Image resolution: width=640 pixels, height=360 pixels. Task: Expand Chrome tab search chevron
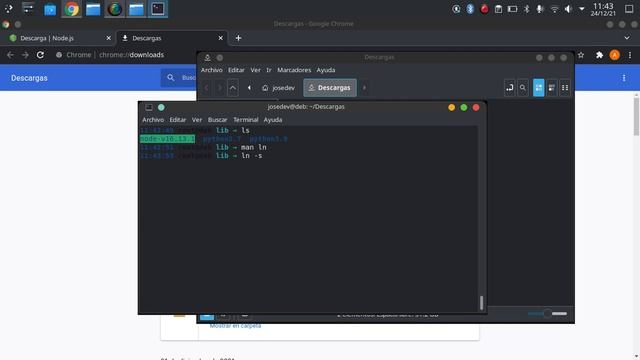tap(627, 38)
